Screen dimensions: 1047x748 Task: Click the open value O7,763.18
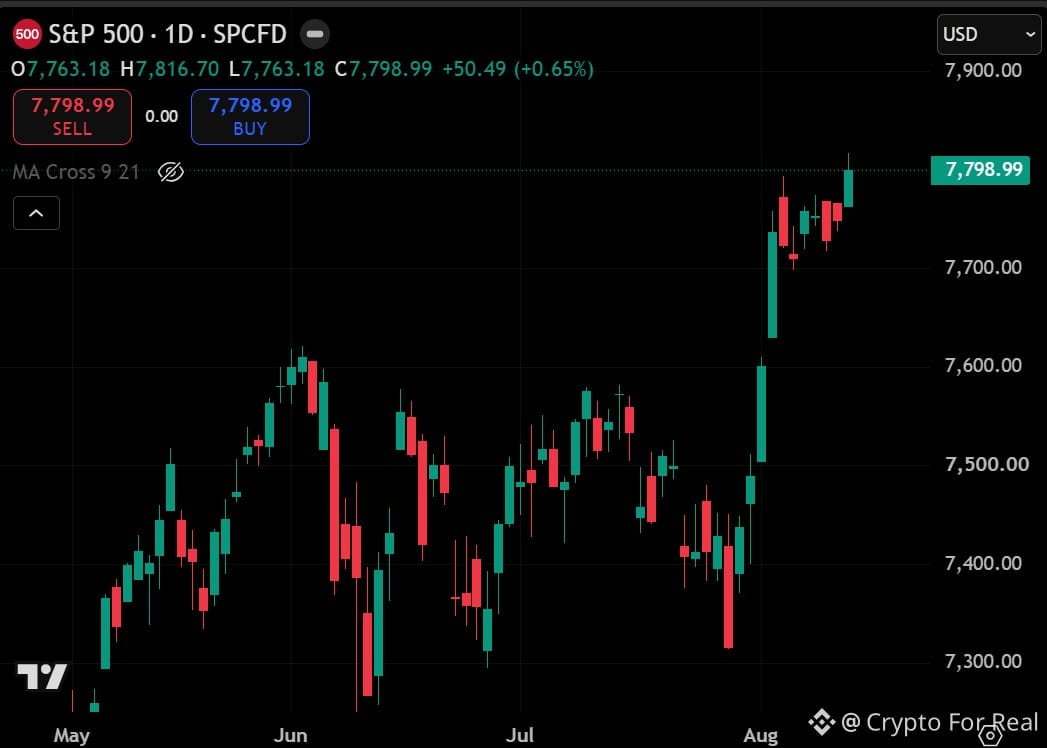point(61,69)
